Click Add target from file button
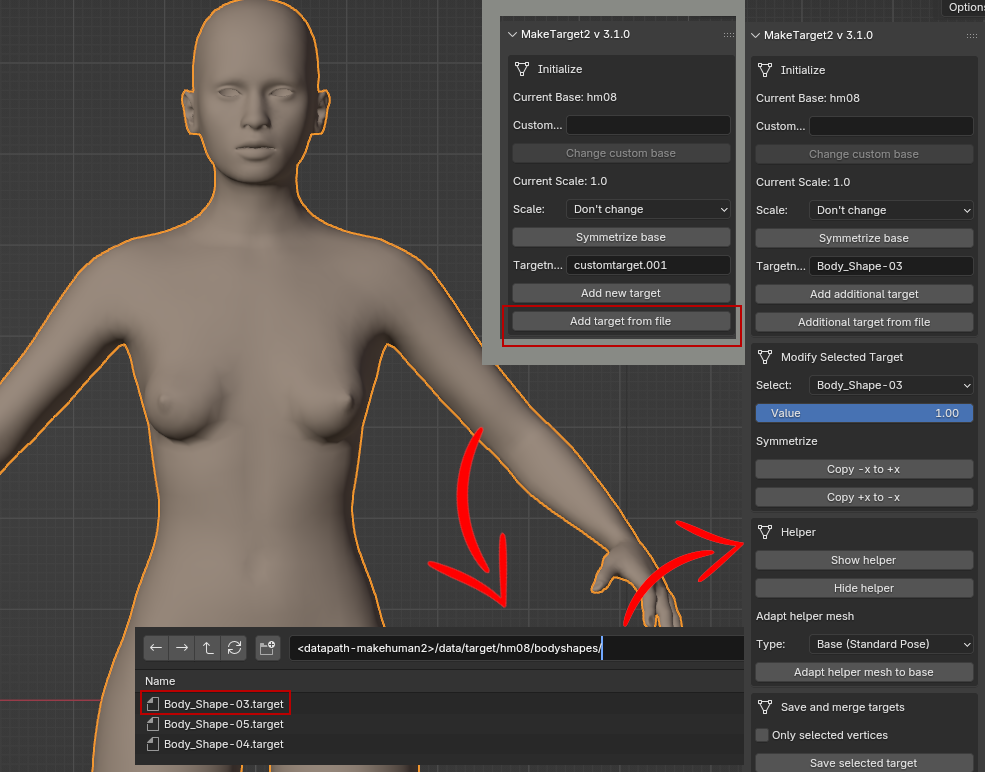The height and width of the screenshot is (772, 985). 620,321
